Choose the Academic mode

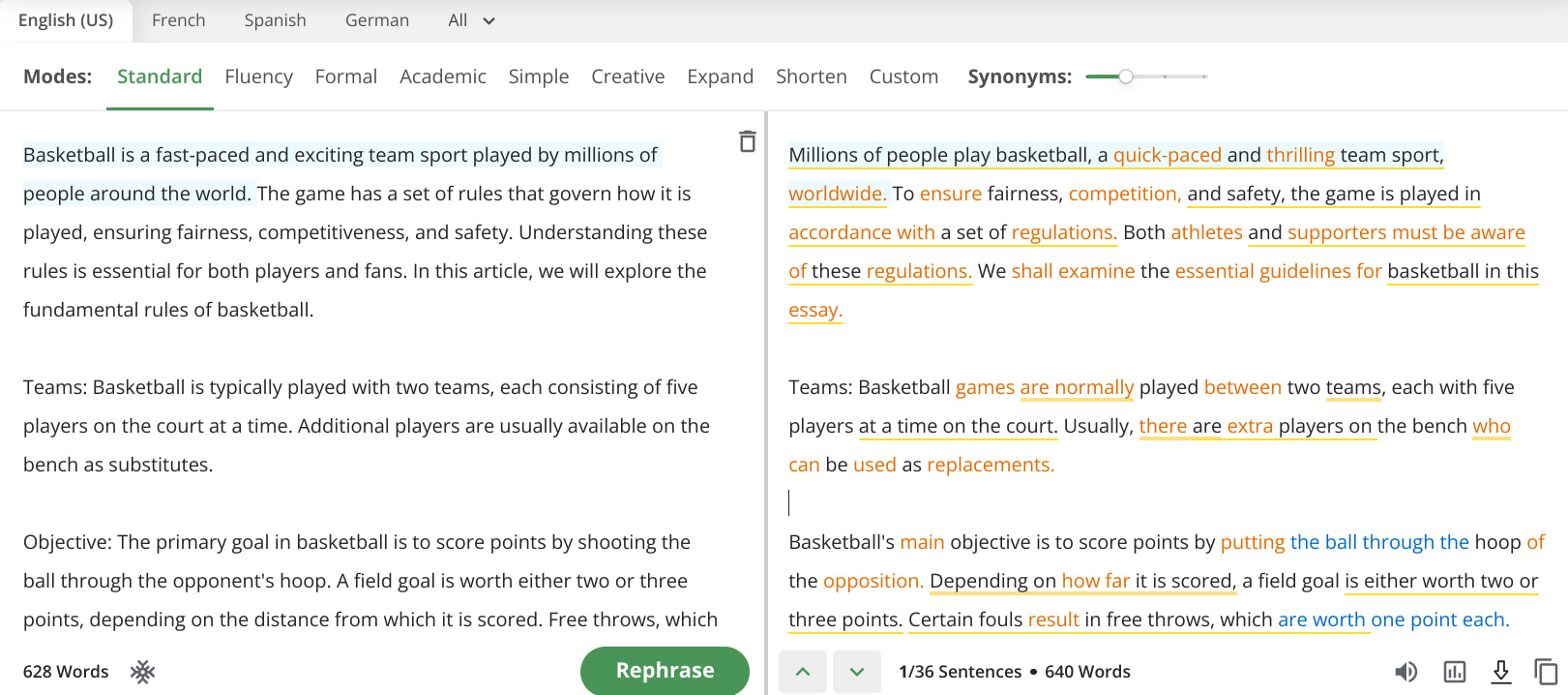[x=443, y=76]
